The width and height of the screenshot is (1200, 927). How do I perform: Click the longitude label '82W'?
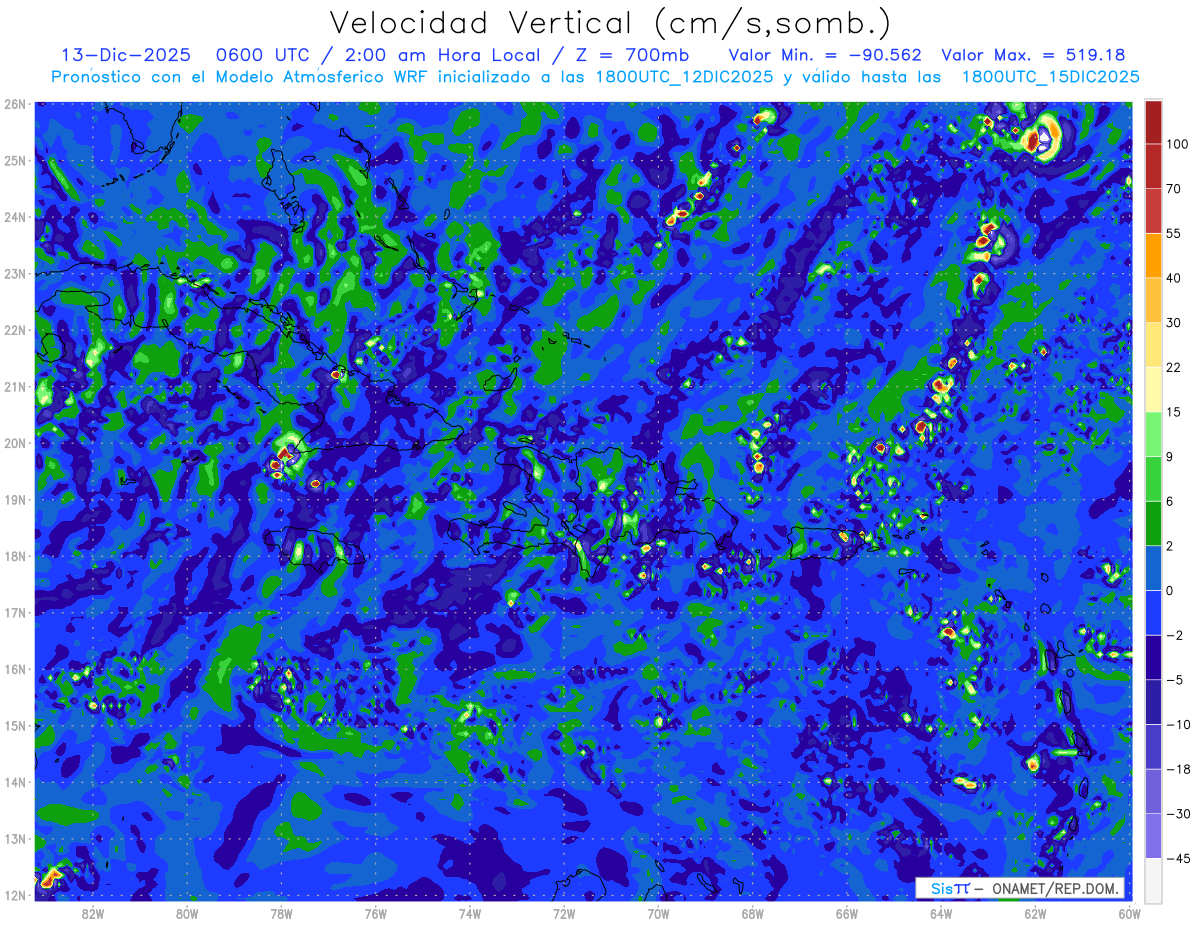93,913
